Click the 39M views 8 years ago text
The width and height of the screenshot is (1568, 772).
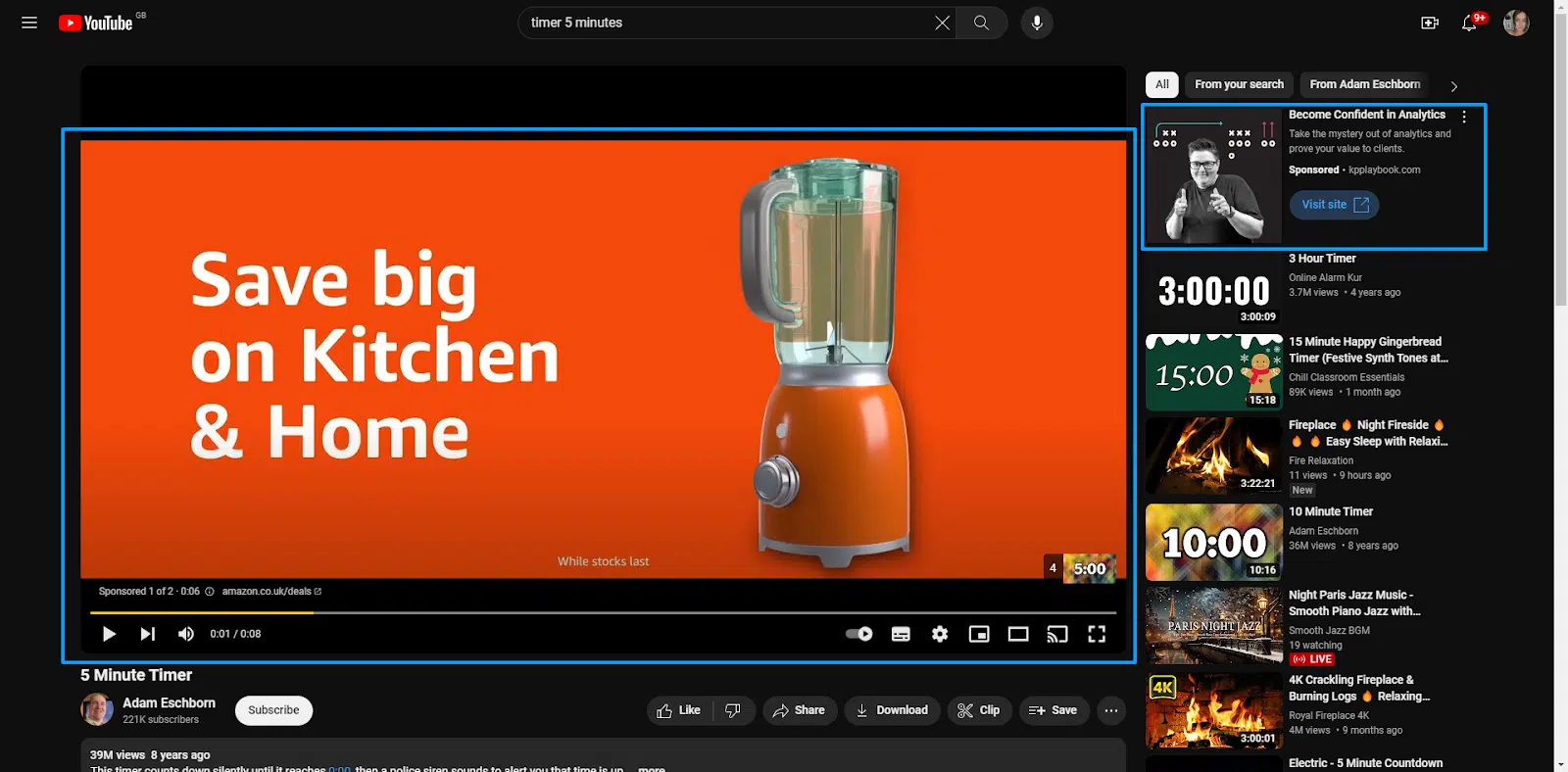pyautogui.click(x=150, y=755)
